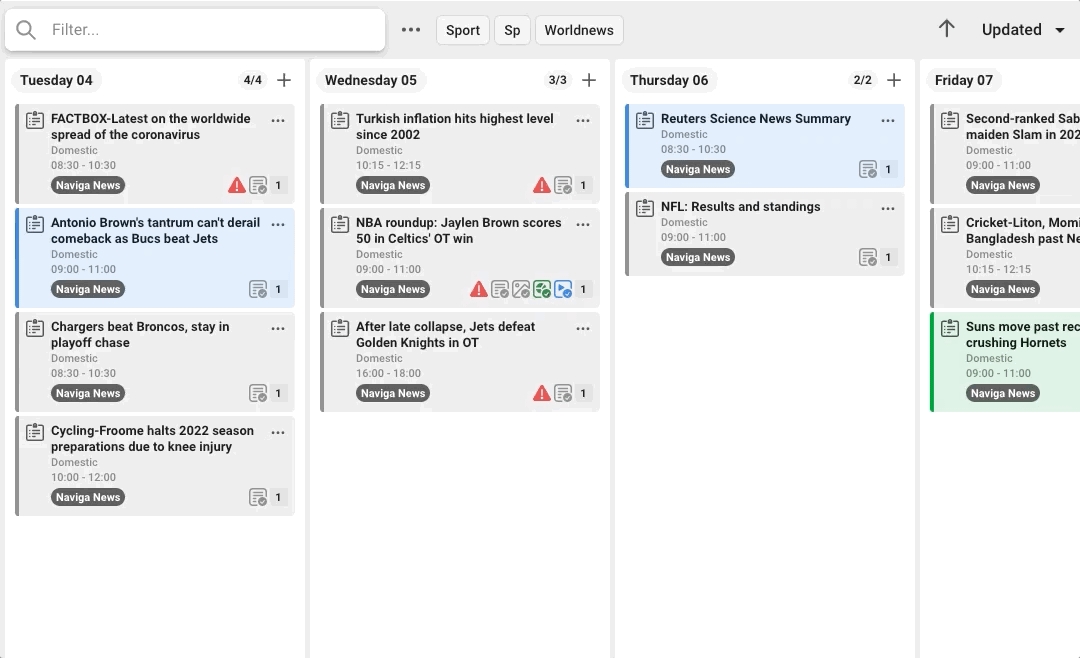Click the red warning icon on Jets defeat card

[x=541, y=393]
